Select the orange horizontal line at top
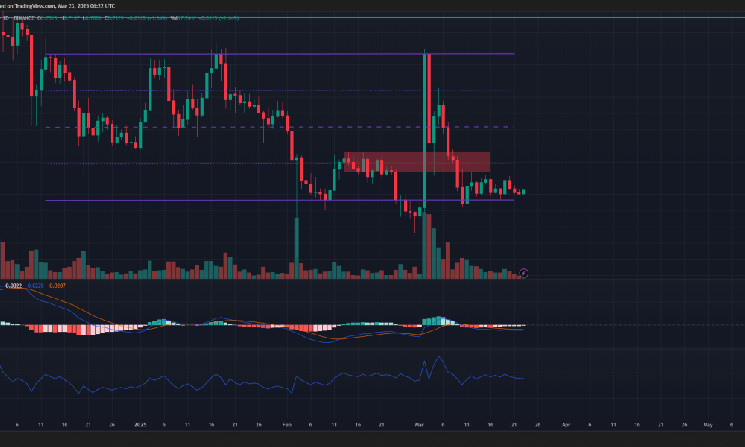This screenshot has width=745, height=447. pos(372,18)
